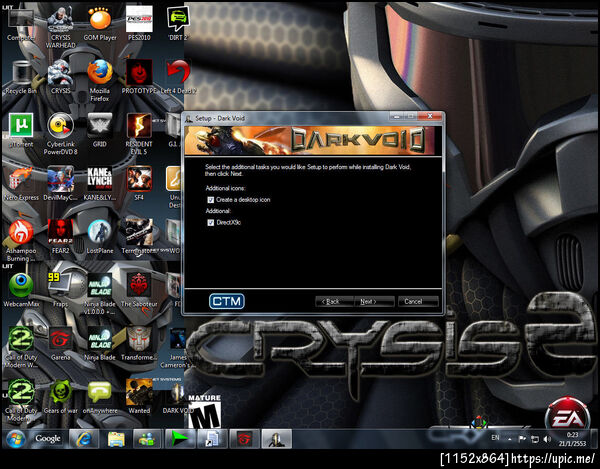Screen dimensions: 600x469
Task: Launch Mozilla Firefox from the desktop
Action: 100,81
